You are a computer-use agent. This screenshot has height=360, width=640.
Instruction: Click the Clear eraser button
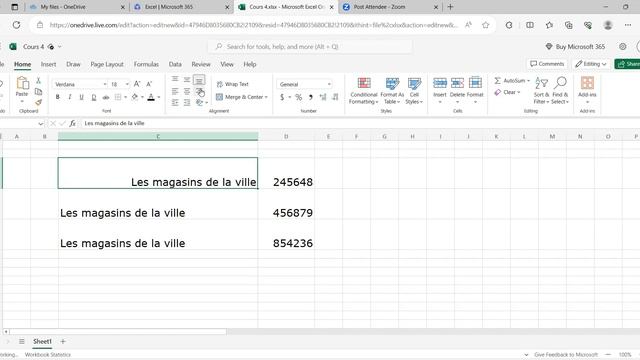507,92
